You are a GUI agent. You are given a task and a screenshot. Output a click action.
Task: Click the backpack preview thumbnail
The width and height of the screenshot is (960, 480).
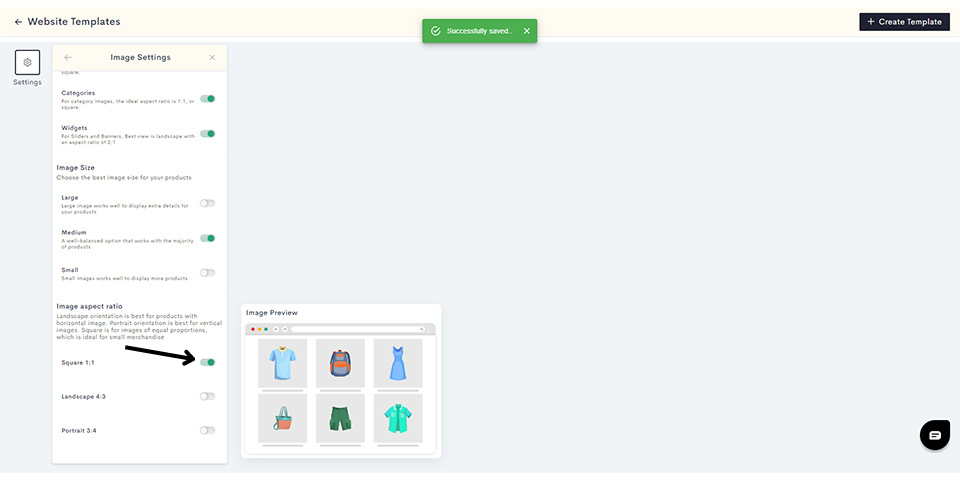(x=340, y=363)
